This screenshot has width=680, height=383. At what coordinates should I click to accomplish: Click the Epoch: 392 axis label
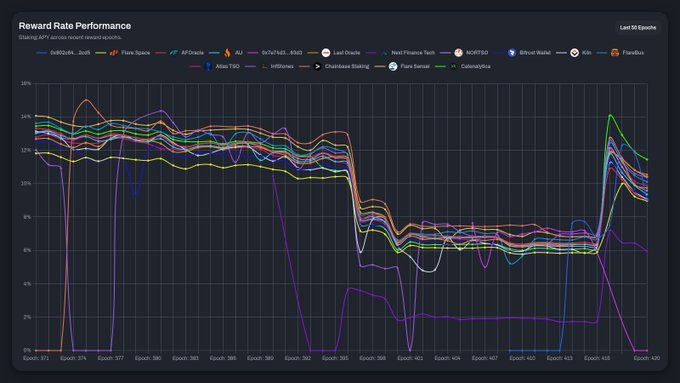298,358
